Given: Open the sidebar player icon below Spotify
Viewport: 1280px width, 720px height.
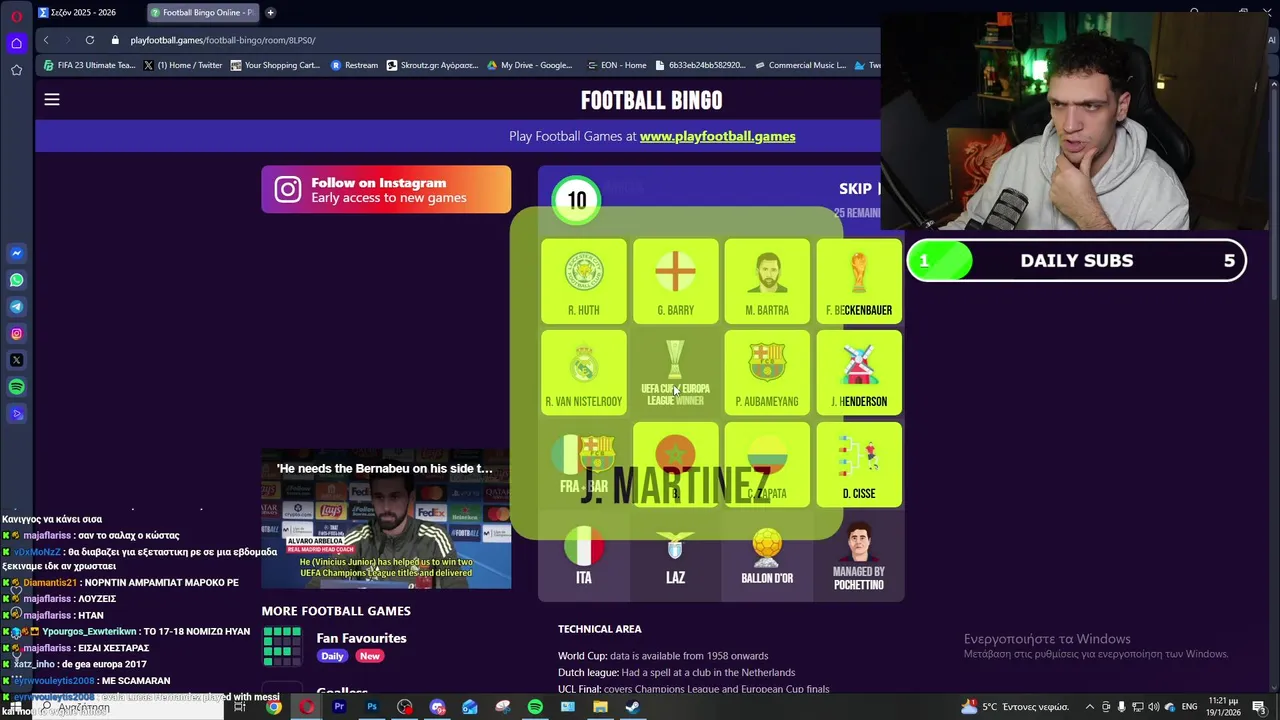Looking at the screenshot, I should point(16,414).
